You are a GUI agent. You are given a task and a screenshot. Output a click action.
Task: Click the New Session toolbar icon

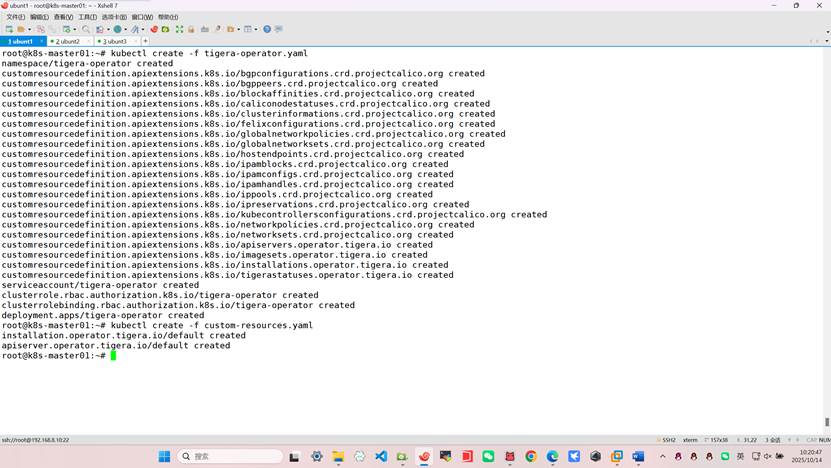coord(9,29)
